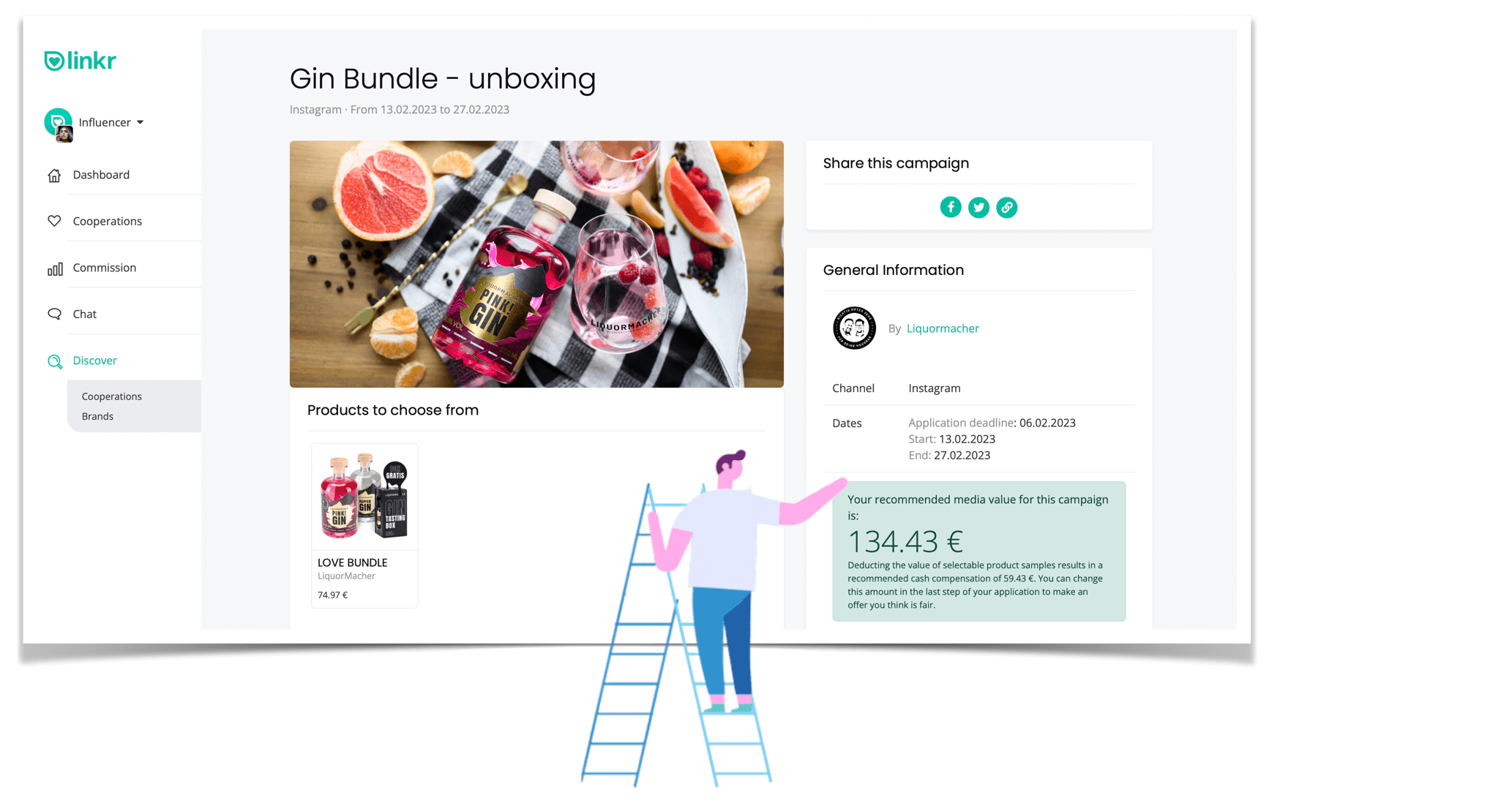The image size is (1512, 806).
Task: Click the linkr logo
Action: 80,61
